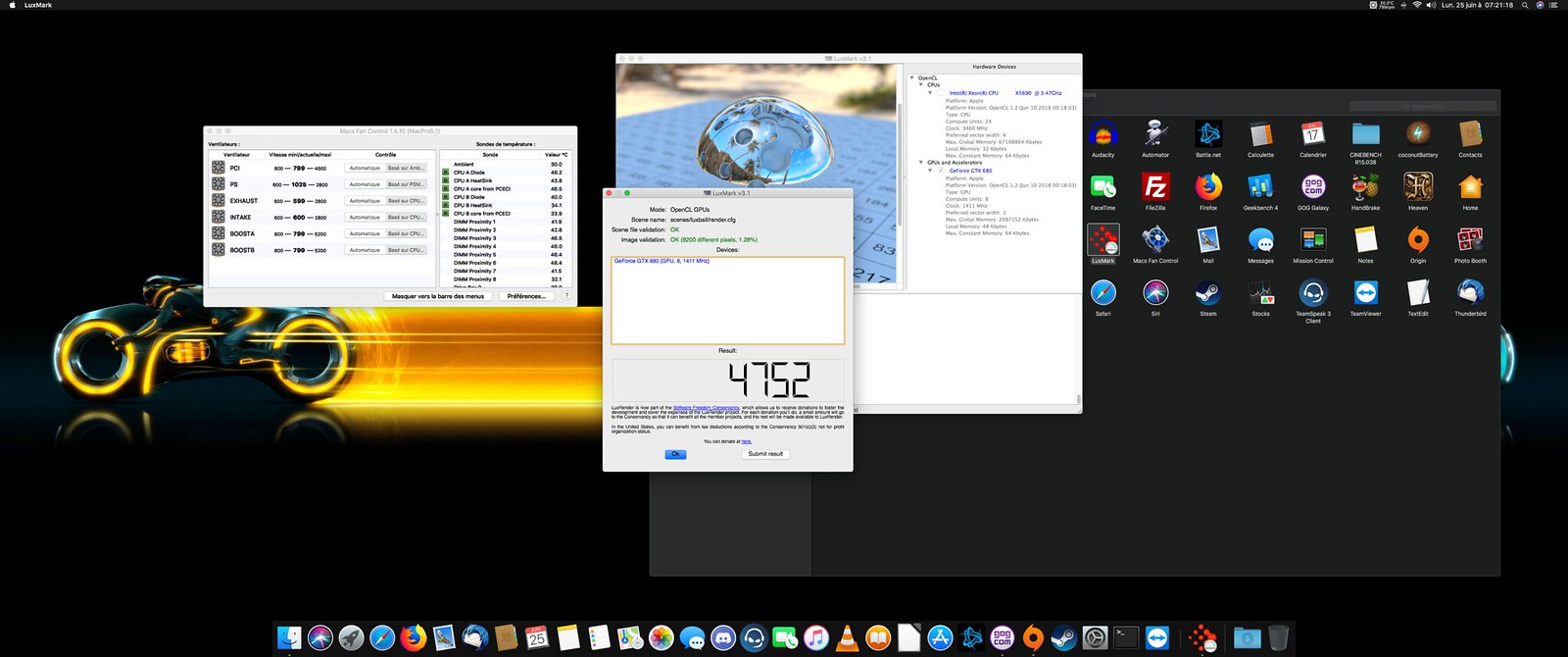This screenshot has width=1568, height=657.
Task: Open the FileZilla app icon
Action: pos(1155,186)
